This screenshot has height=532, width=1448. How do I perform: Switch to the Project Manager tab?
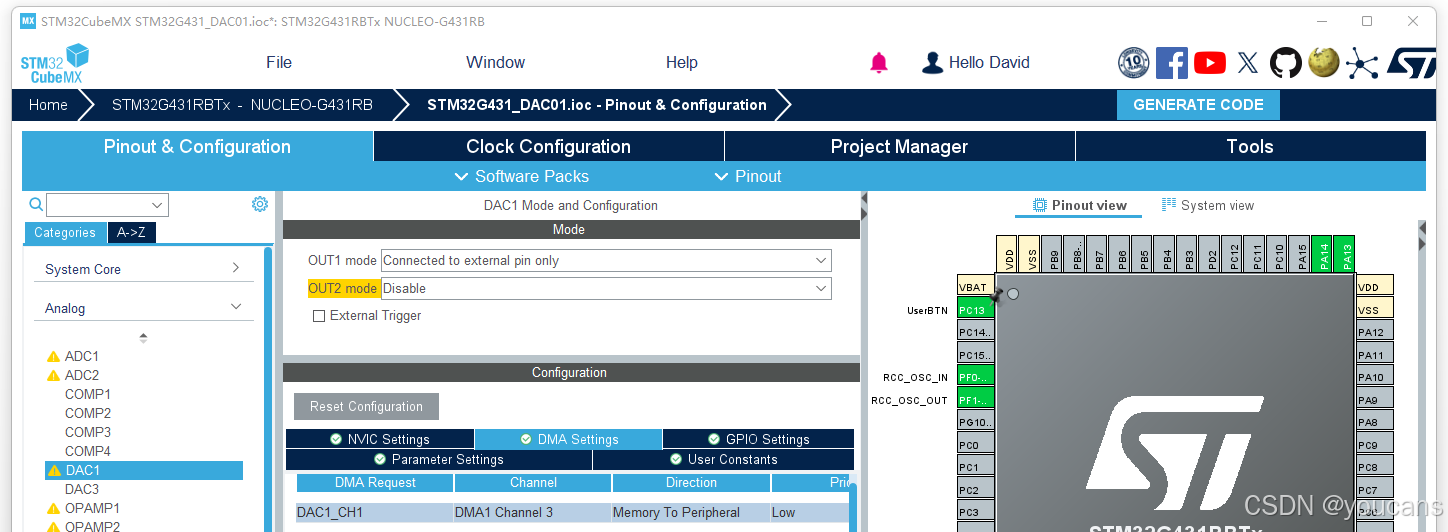(899, 146)
